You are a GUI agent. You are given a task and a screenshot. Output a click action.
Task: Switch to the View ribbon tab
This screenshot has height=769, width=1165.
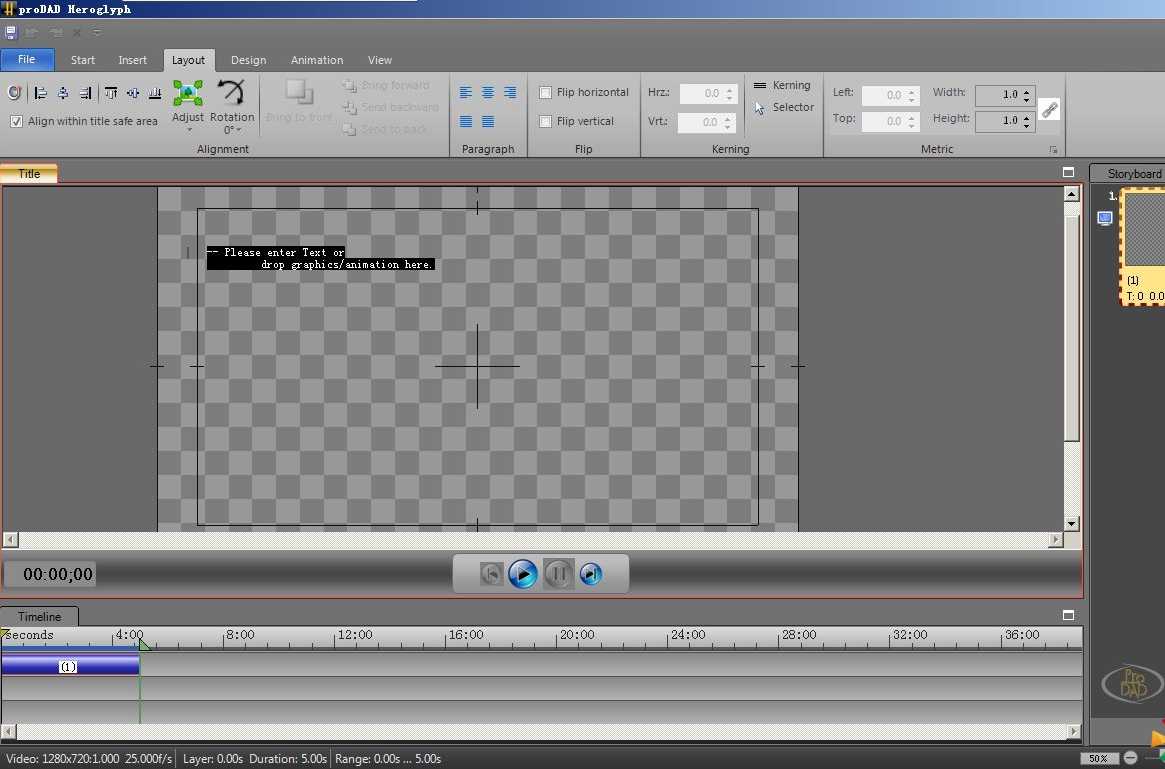380,60
